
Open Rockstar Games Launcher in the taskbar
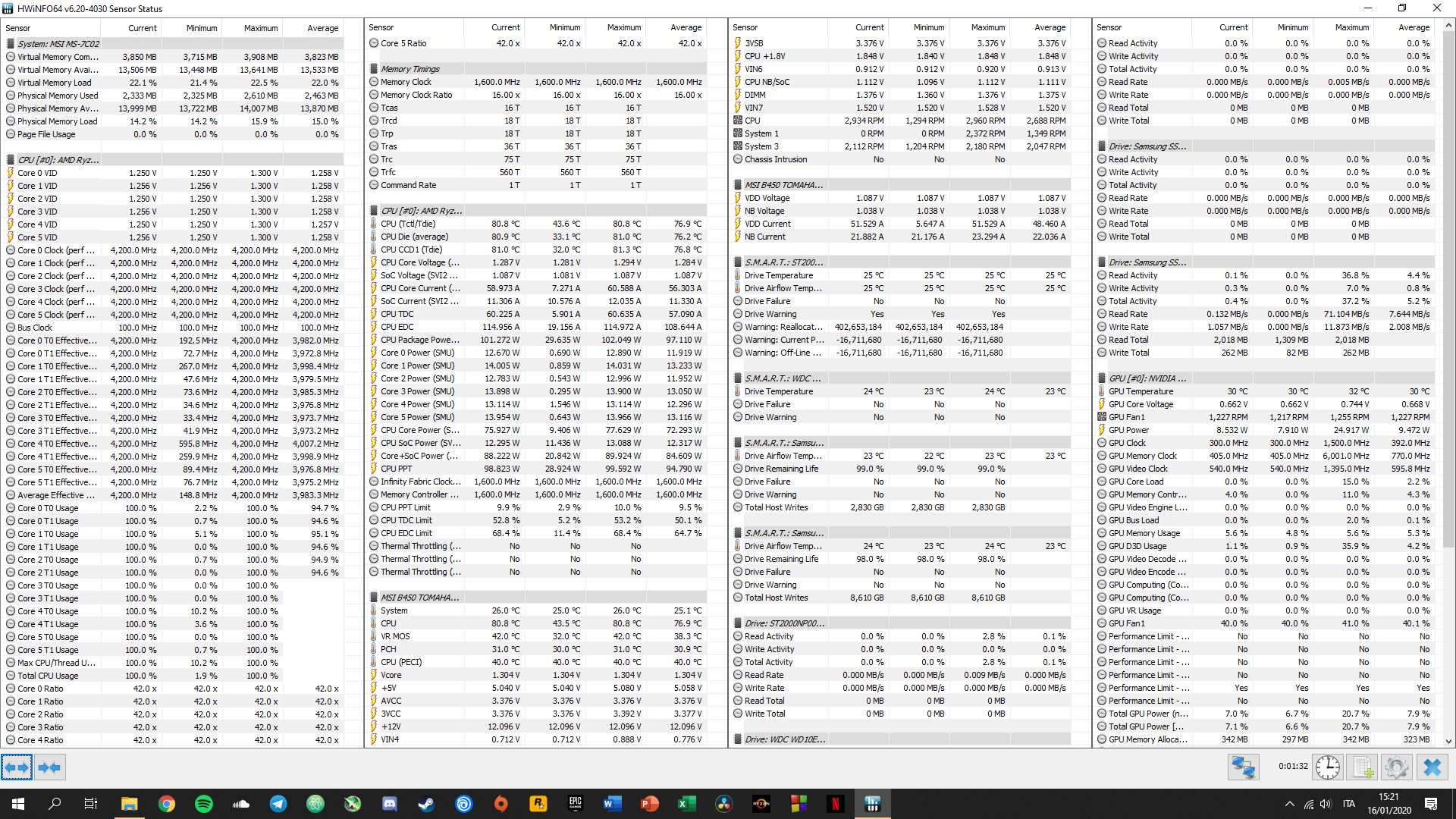[x=538, y=804]
